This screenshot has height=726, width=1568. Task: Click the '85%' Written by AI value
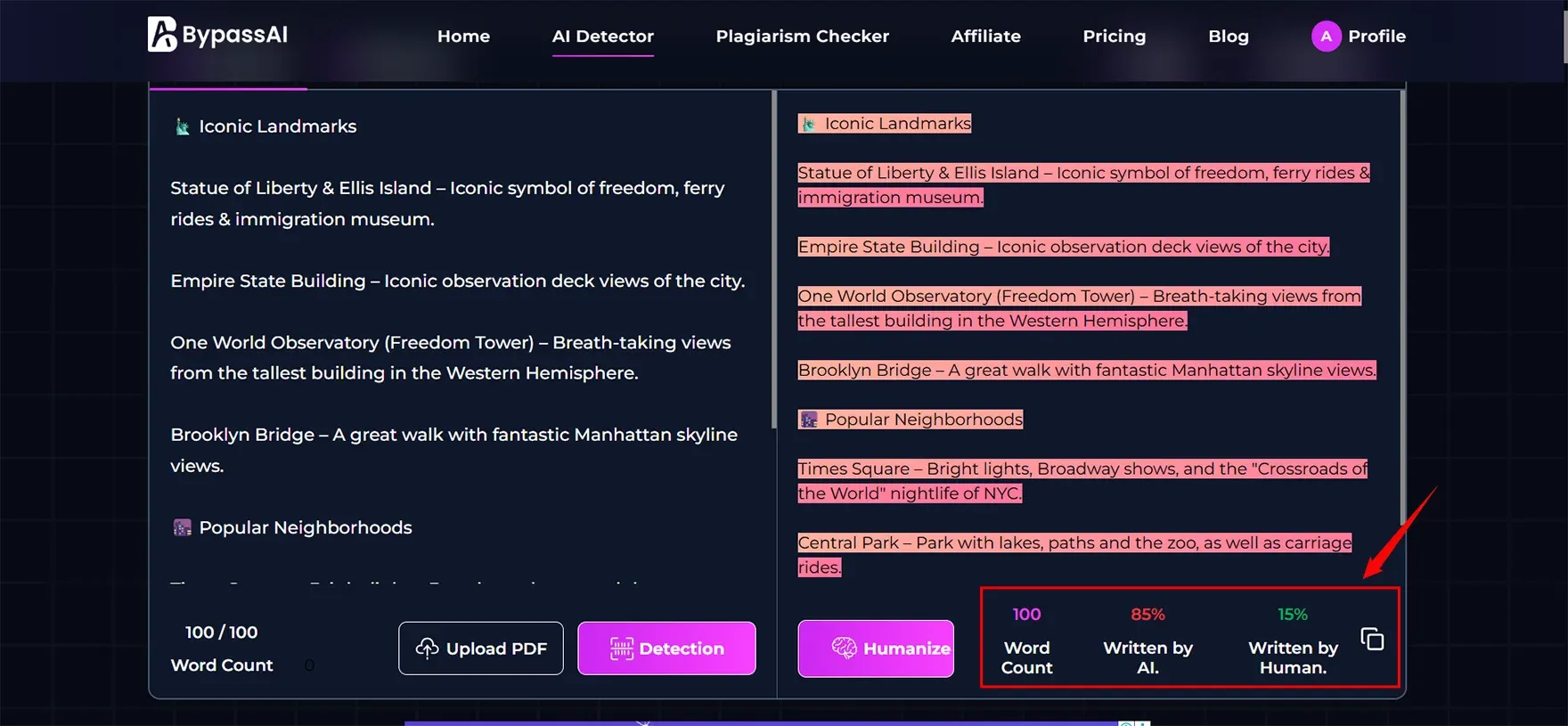tap(1147, 615)
